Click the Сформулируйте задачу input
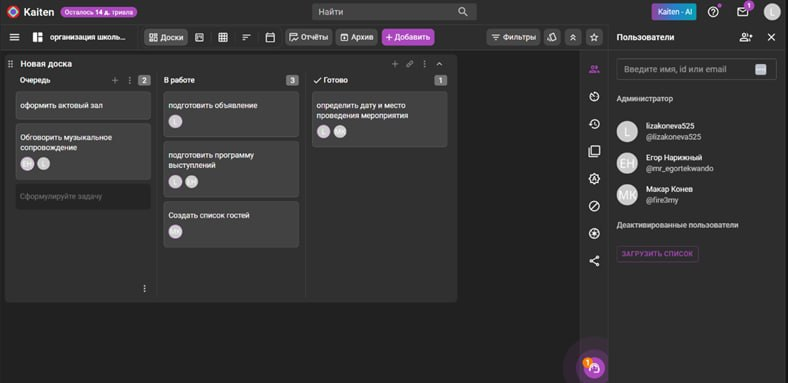788x383 pixels. [x=83, y=197]
